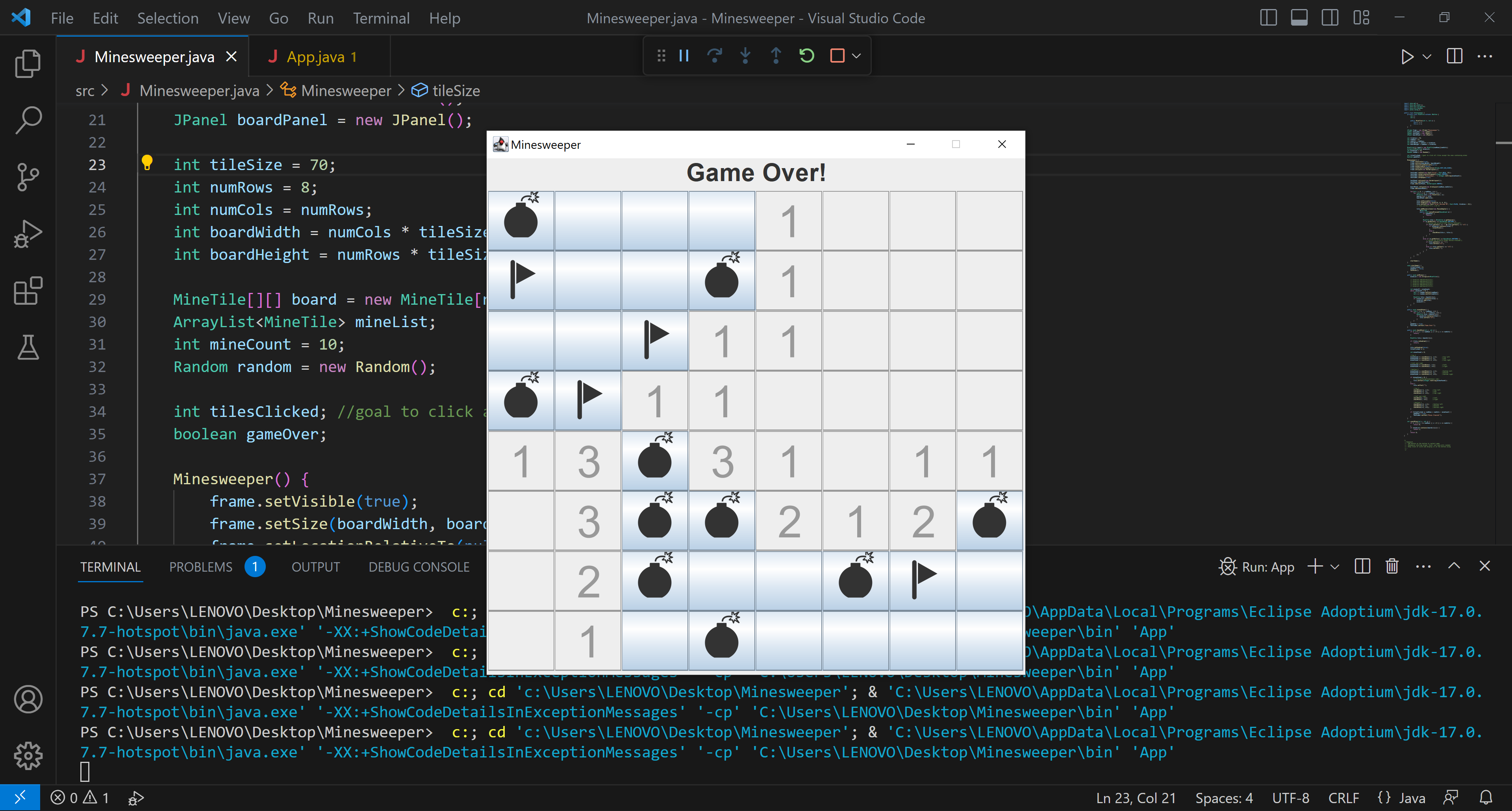Image resolution: width=1512 pixels, height=811 pixels.
Task: Stop the debug session with the red square
Action: point(837,55)
